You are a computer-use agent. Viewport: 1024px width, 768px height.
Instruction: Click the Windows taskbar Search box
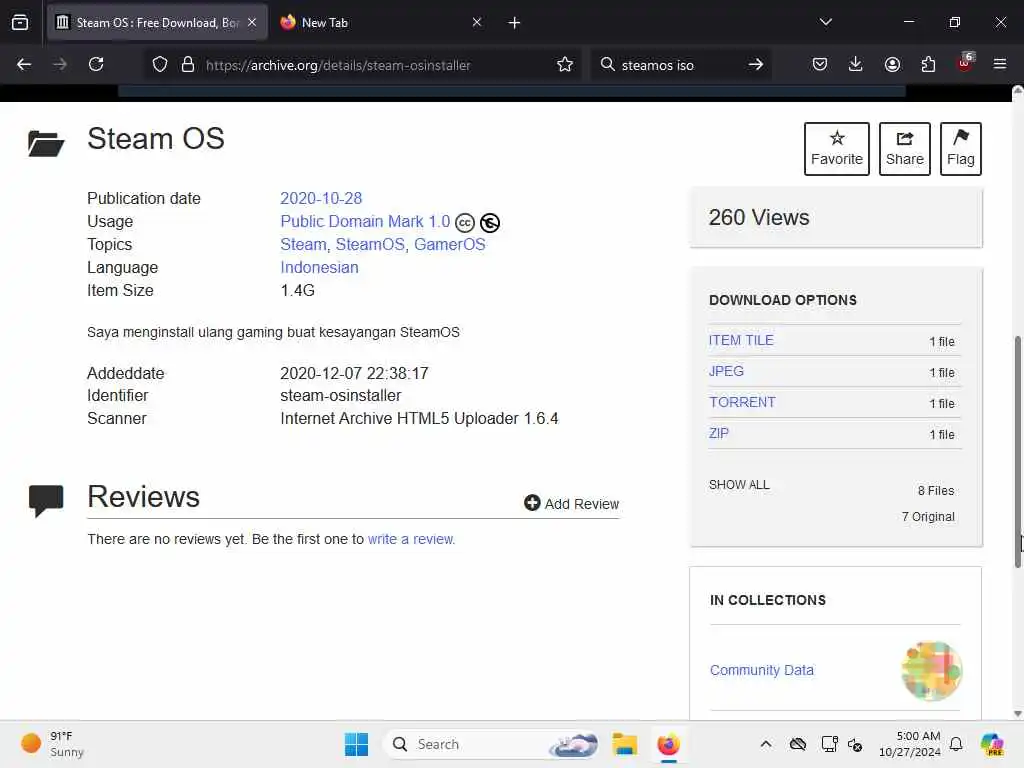[x=492, y=744]
